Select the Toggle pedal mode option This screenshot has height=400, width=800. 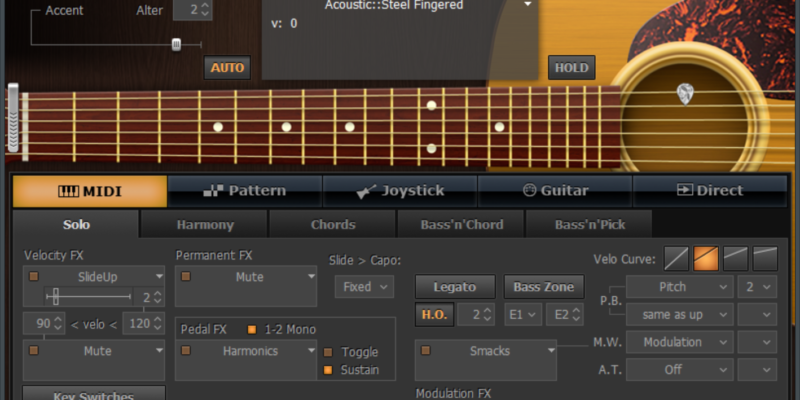click(x=328, y=352)
